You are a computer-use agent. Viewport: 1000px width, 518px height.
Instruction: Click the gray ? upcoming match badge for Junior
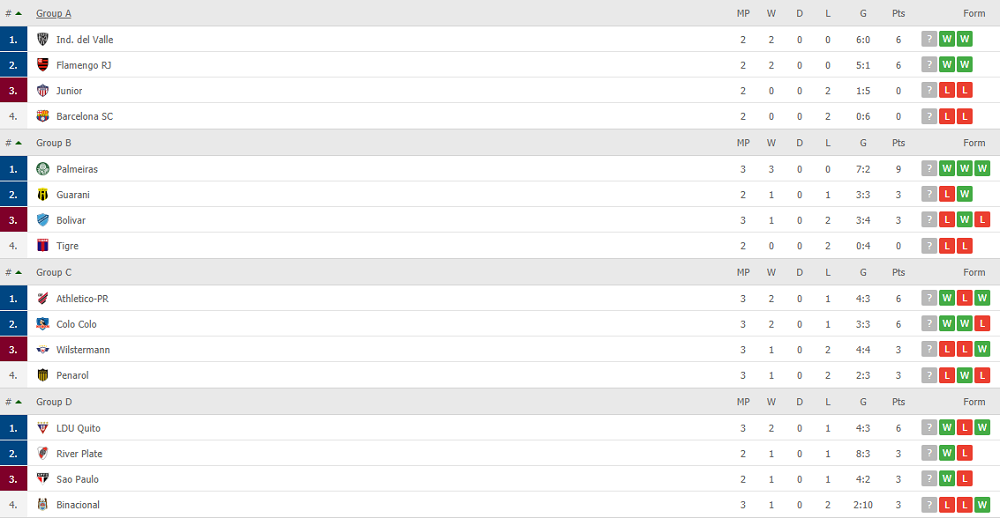[929, 91]
